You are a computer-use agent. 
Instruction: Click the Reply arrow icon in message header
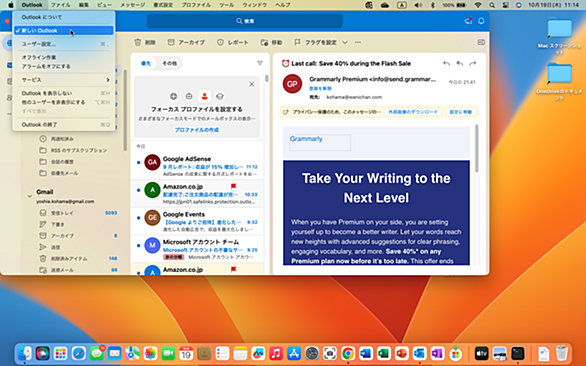[446, 64]
